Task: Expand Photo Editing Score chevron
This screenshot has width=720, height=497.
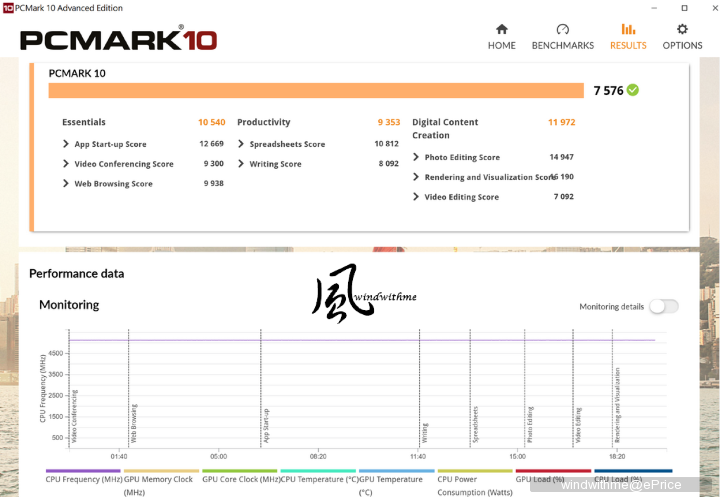Action: [416, 157]
